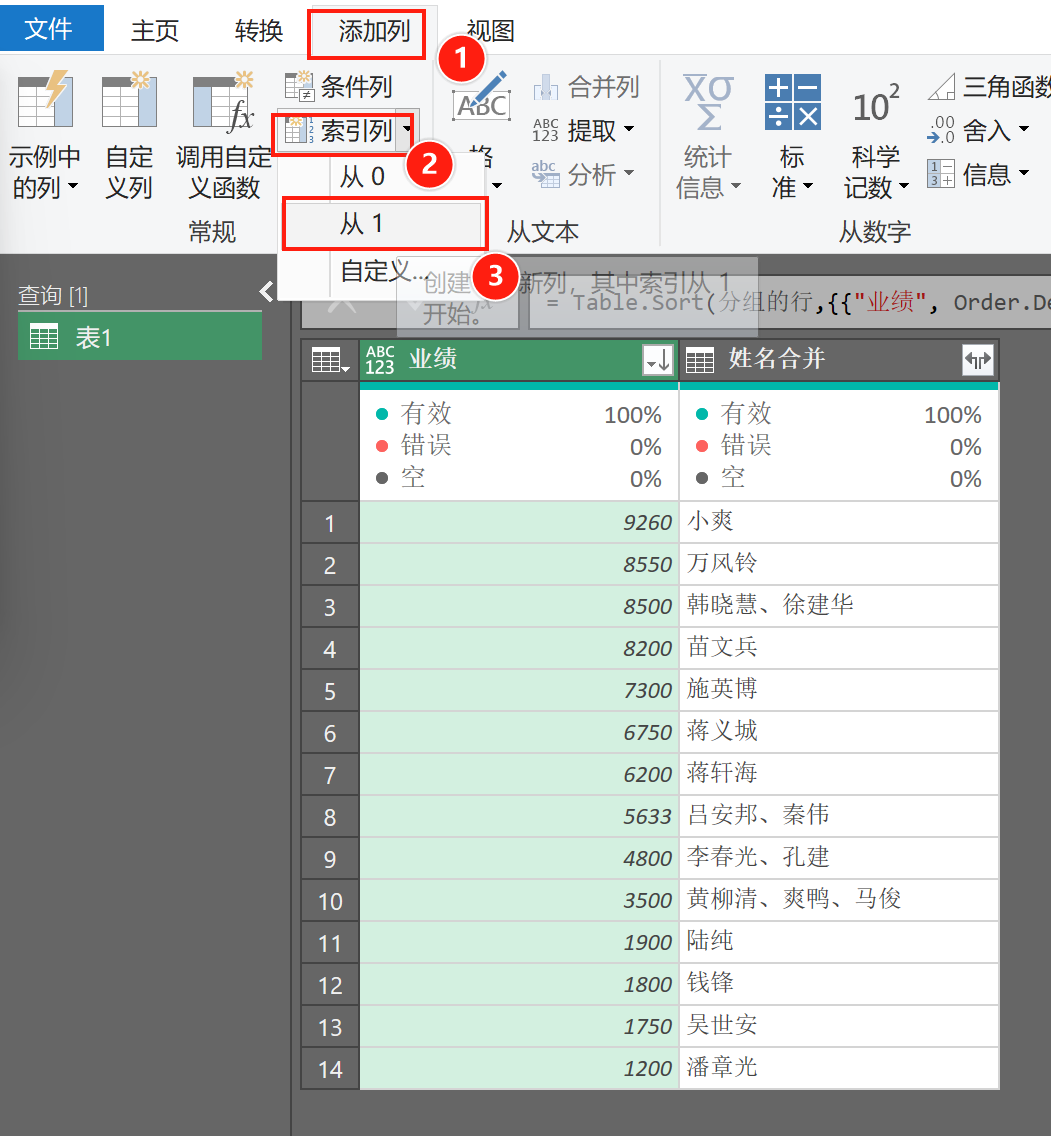Click the 索引列 button
The width and height of the screenshot is (1051, 1136).
(339, 131)
